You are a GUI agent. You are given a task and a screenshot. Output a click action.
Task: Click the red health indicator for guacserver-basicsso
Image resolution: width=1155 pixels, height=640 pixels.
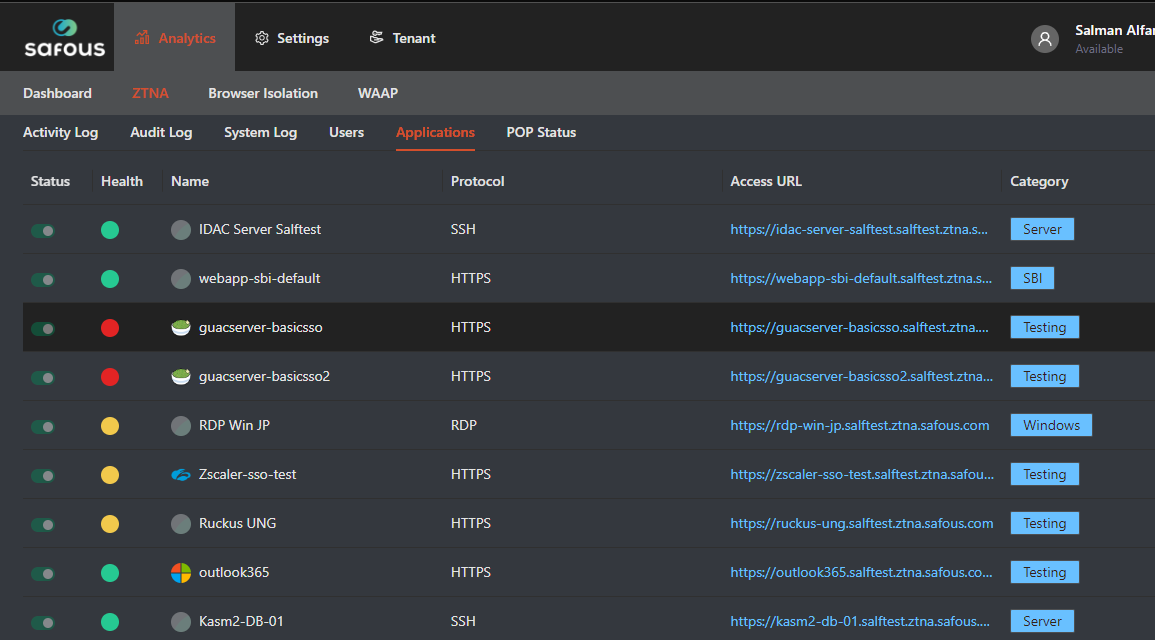point(110,328)
